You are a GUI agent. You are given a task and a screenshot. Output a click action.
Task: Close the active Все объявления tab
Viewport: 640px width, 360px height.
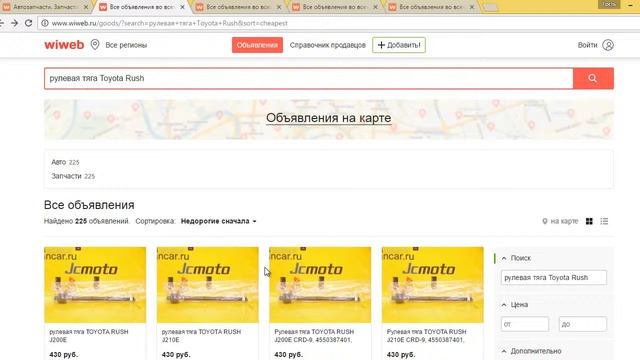point(182,7)
